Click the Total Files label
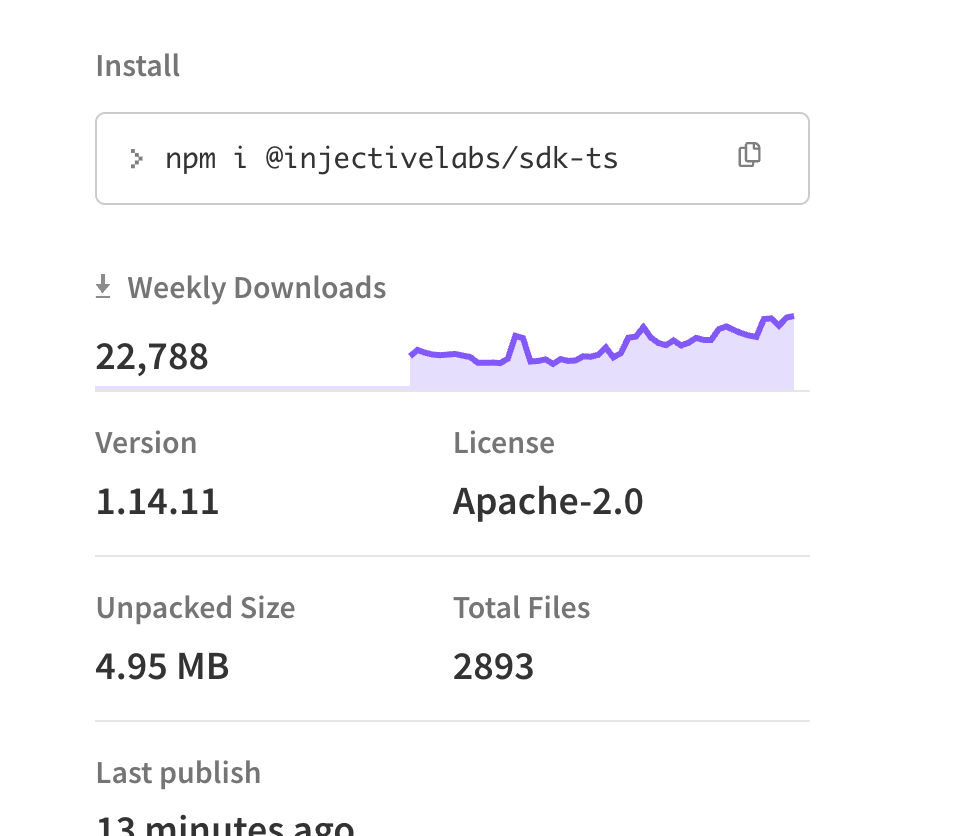958x836 pixels. point(522,608)
